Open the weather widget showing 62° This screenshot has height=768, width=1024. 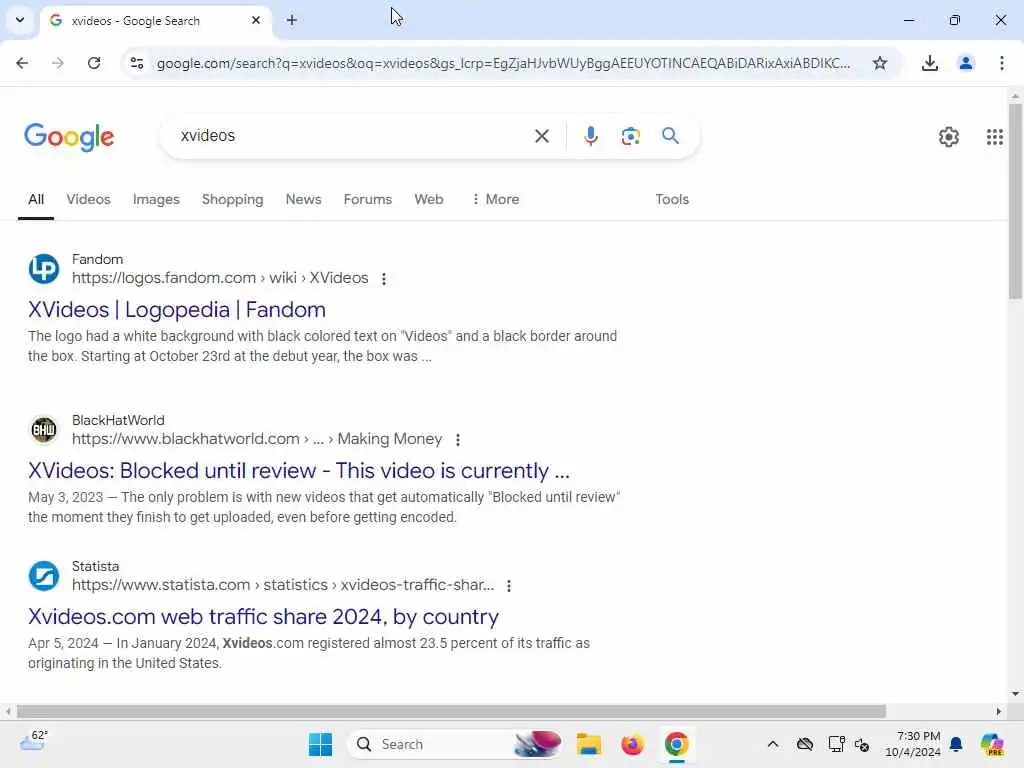coord(33,741)
